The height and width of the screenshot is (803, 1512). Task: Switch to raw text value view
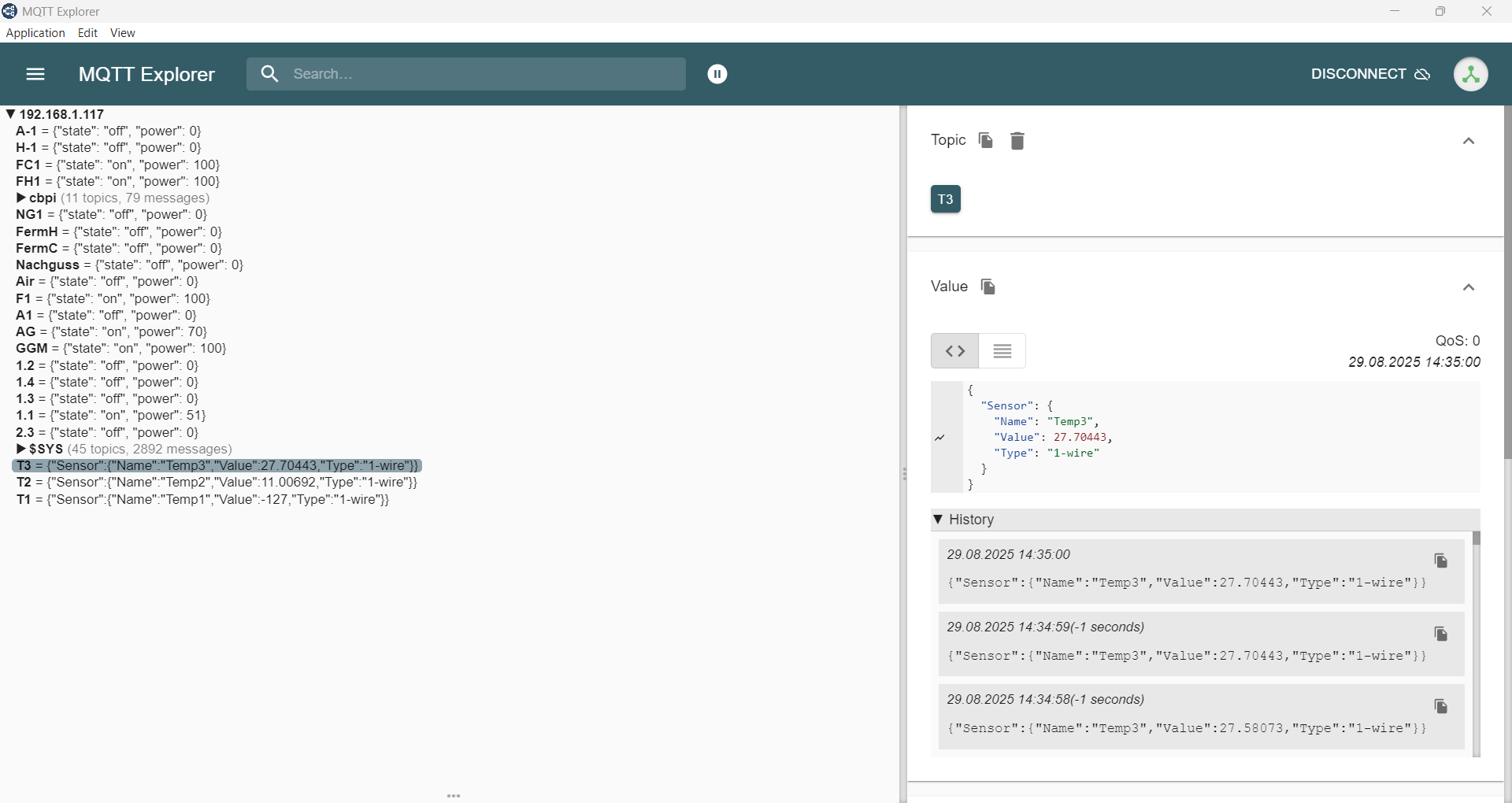pos(1002,351)
